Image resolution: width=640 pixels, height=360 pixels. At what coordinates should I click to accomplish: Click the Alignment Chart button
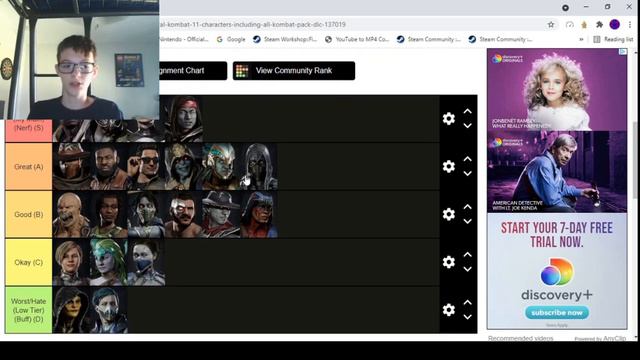tap(193, 71)
